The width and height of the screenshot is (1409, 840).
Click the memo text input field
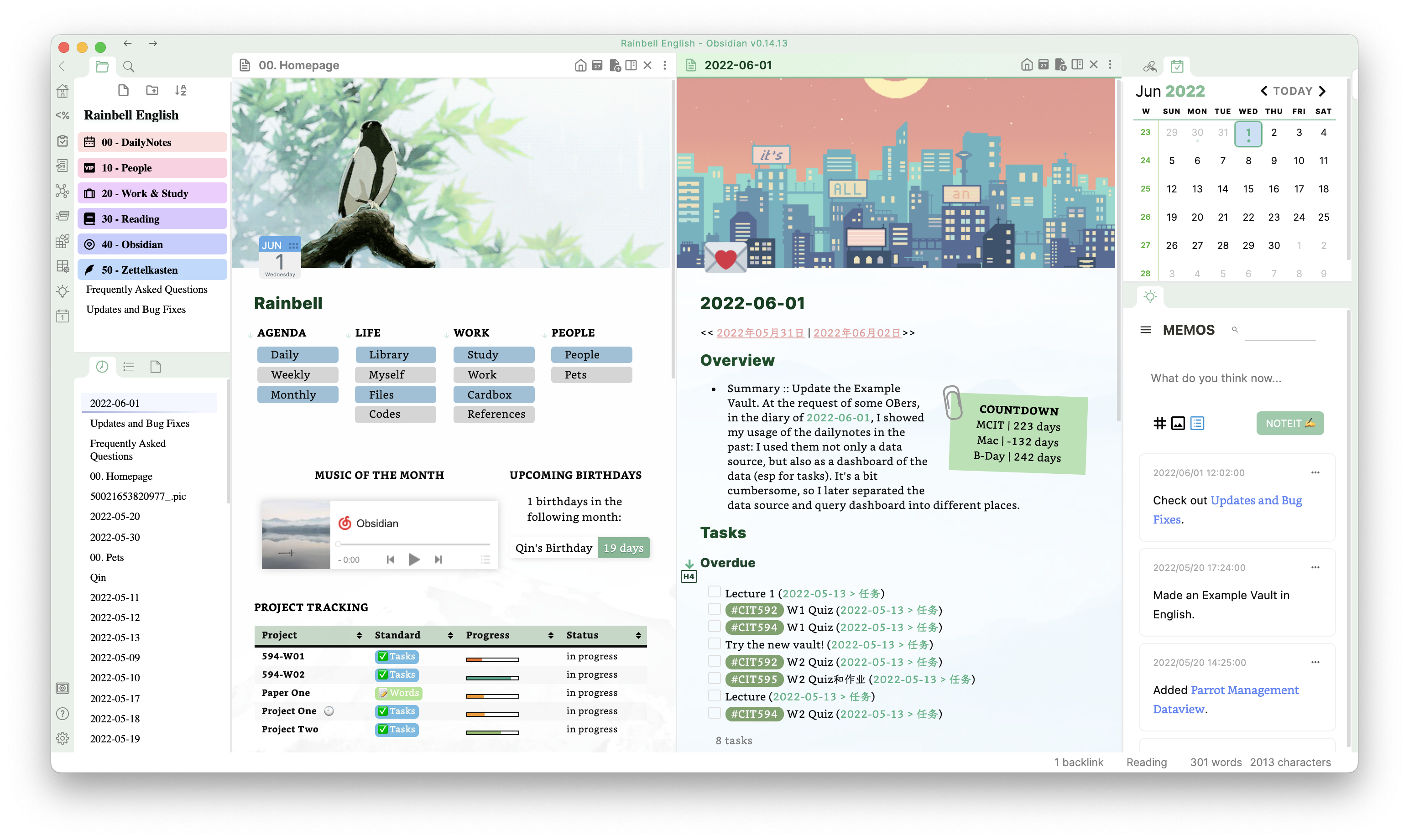tap(1235, 378)
